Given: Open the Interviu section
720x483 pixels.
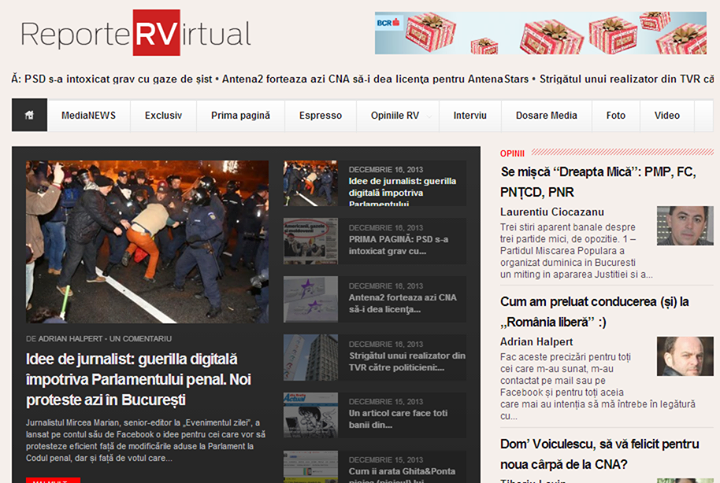Looking at the screenshot, I should pos(470,115).
